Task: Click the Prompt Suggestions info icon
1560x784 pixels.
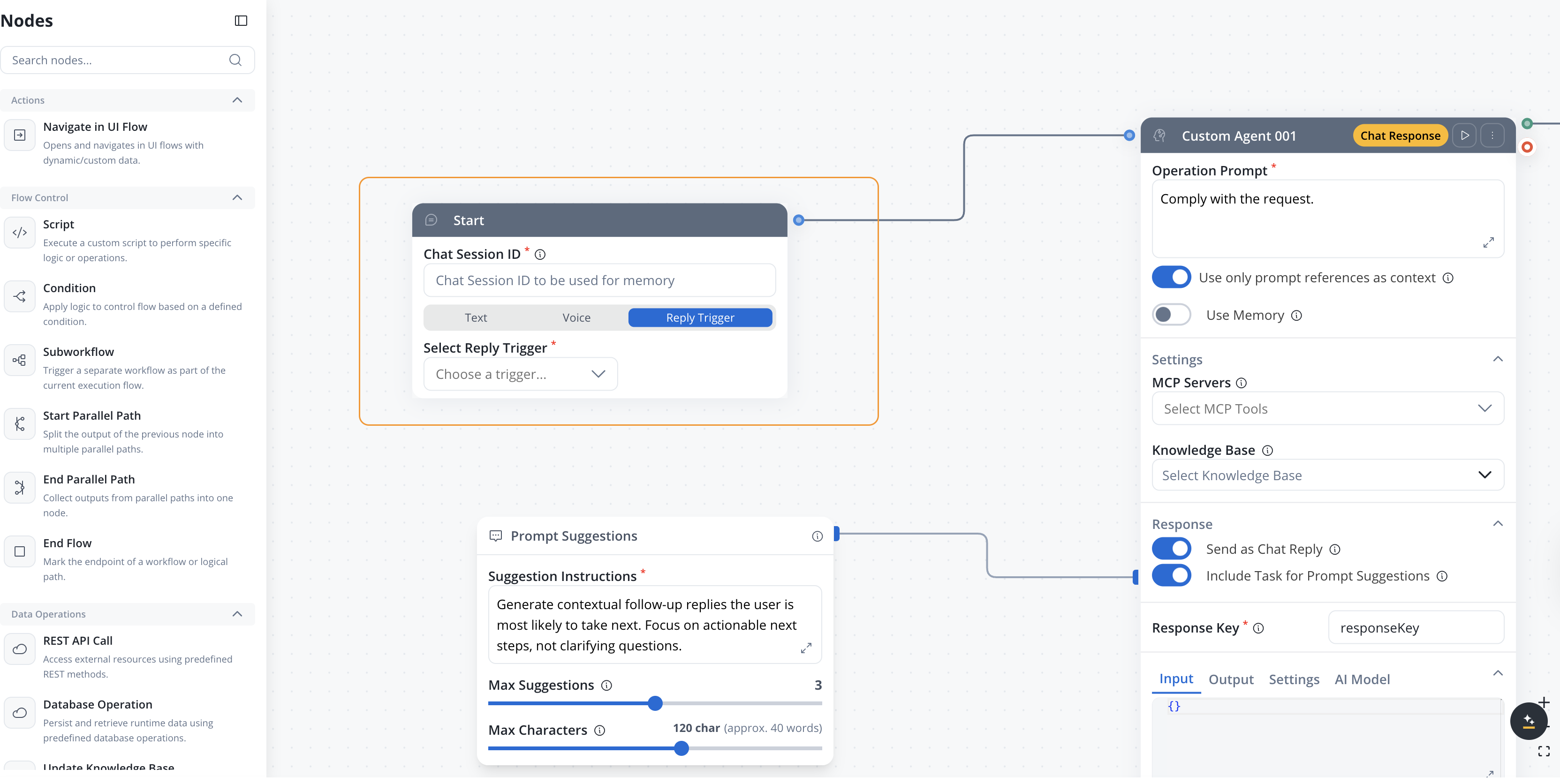Action: [817, 536]
